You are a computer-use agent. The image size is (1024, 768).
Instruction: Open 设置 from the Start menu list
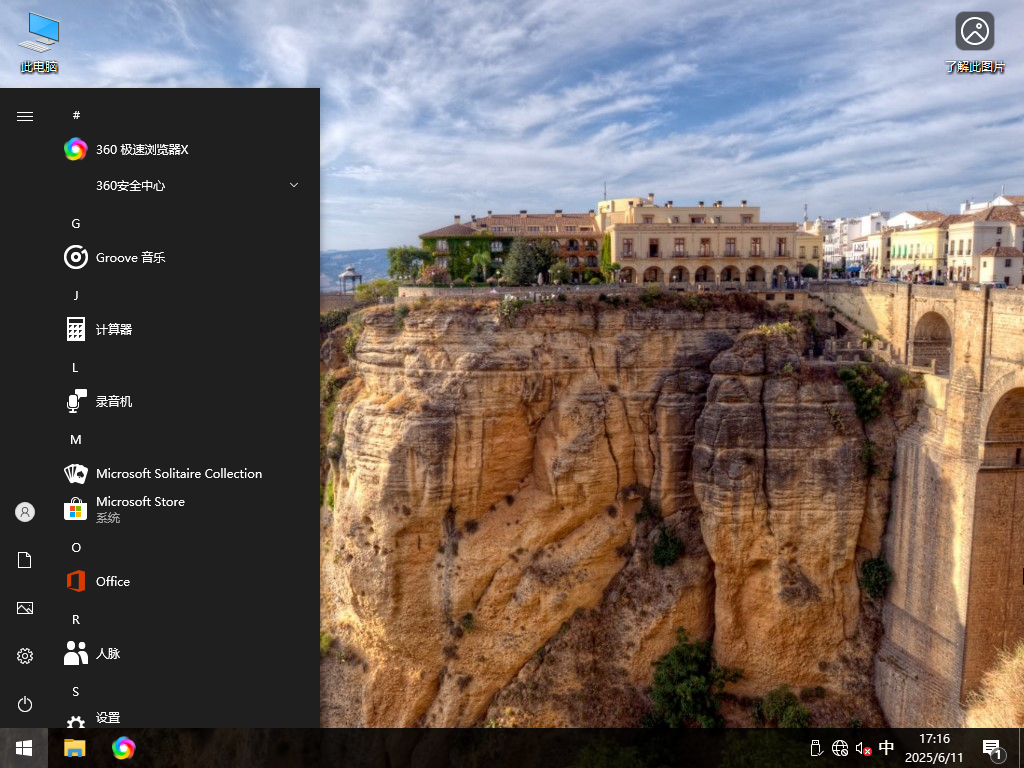pyautogui.click(x=105, y=718)
